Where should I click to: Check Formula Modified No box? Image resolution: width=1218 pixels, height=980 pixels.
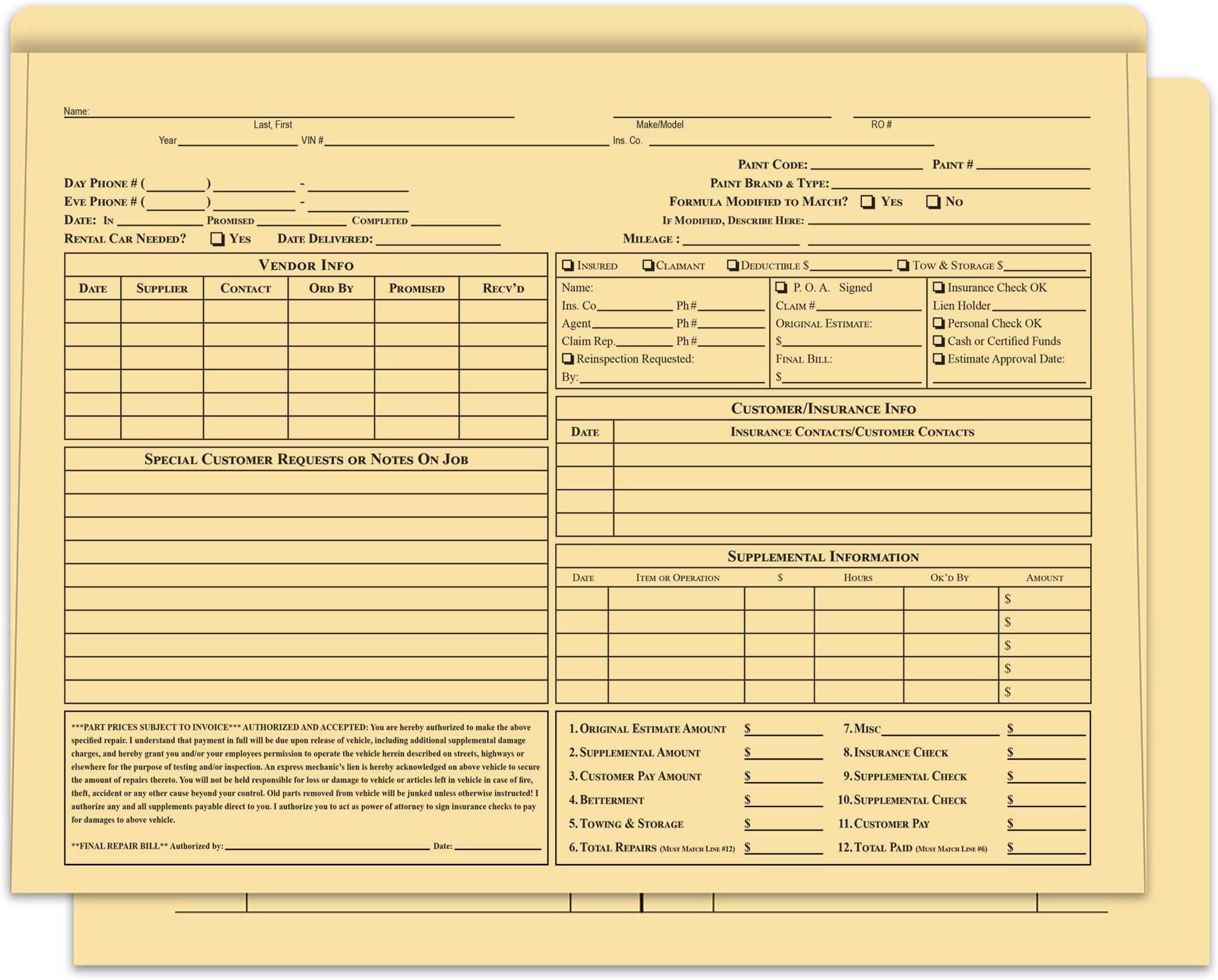[933, 202]
